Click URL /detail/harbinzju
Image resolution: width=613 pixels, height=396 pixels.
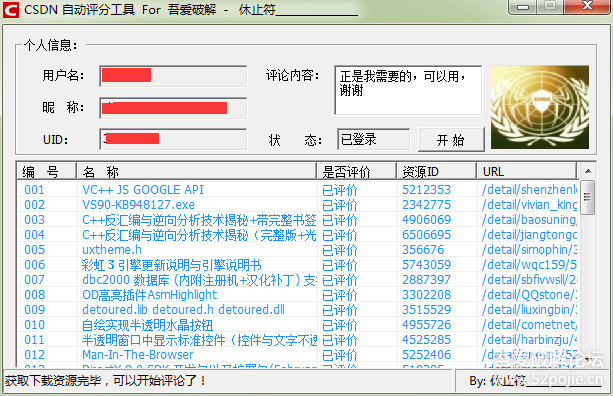(x=529, y=340)
